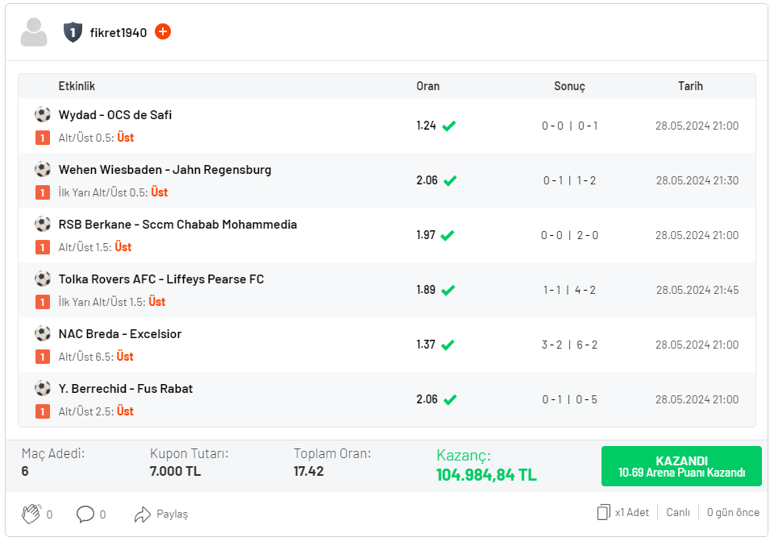Open Y. Berrechid - Fus Rabat match
The height and width of the screenshot is (537, 770).
(x=125, y=388)
